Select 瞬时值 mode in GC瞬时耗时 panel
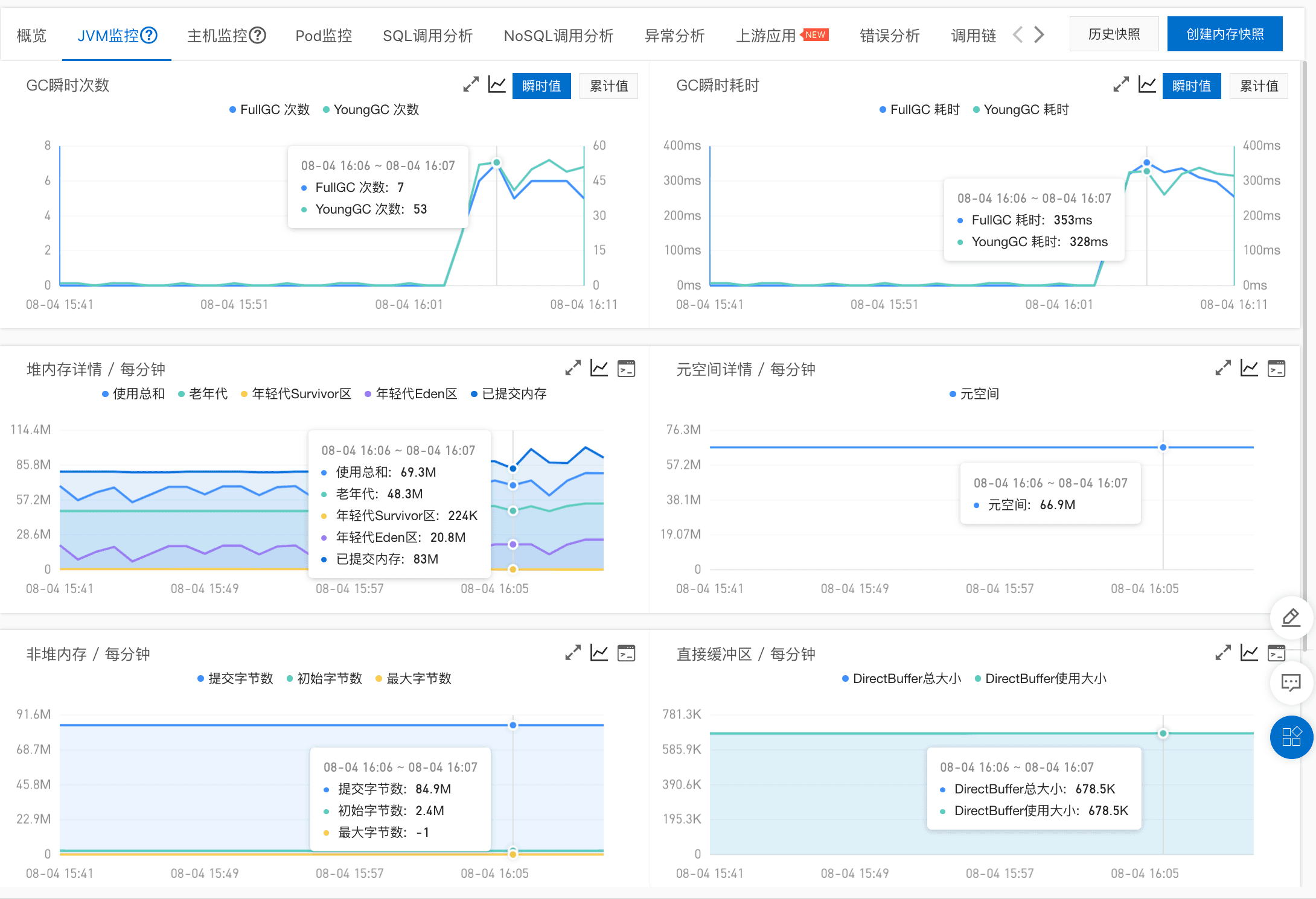Image resolution: width=1316 pixels, height=899 pixels. [1191, 86]
